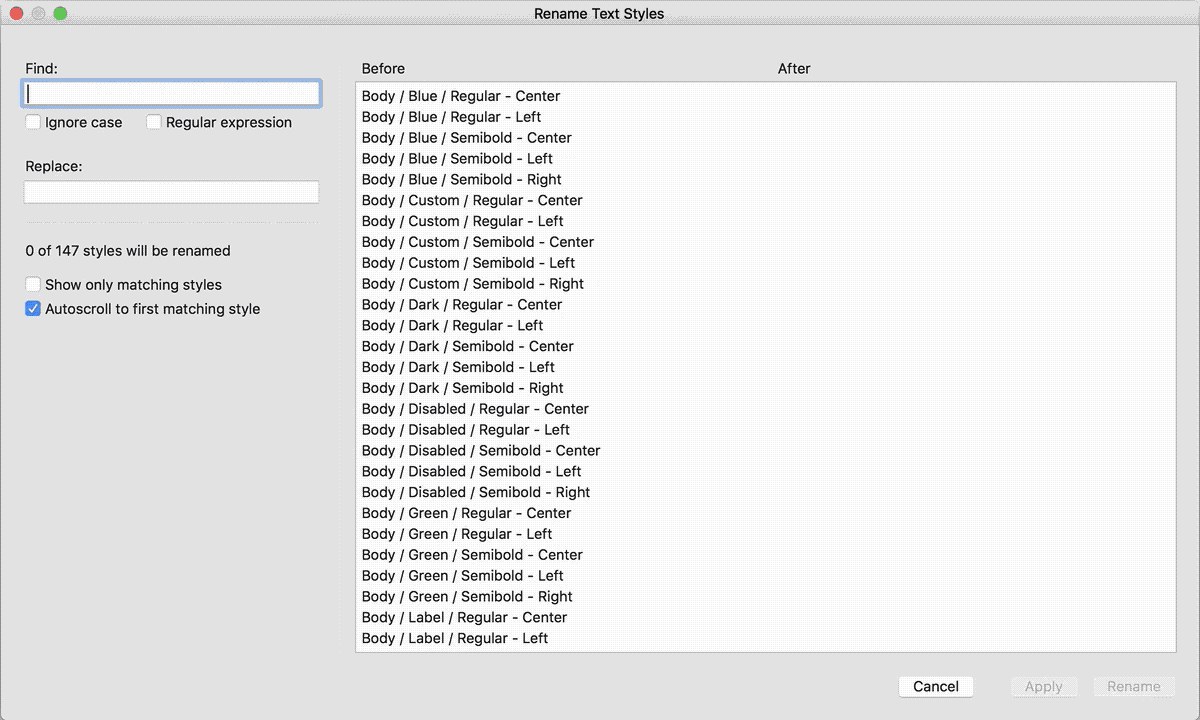Select Body / Disabled / Semibold - Right row
Screen dimensions: 1200x720
766,492
